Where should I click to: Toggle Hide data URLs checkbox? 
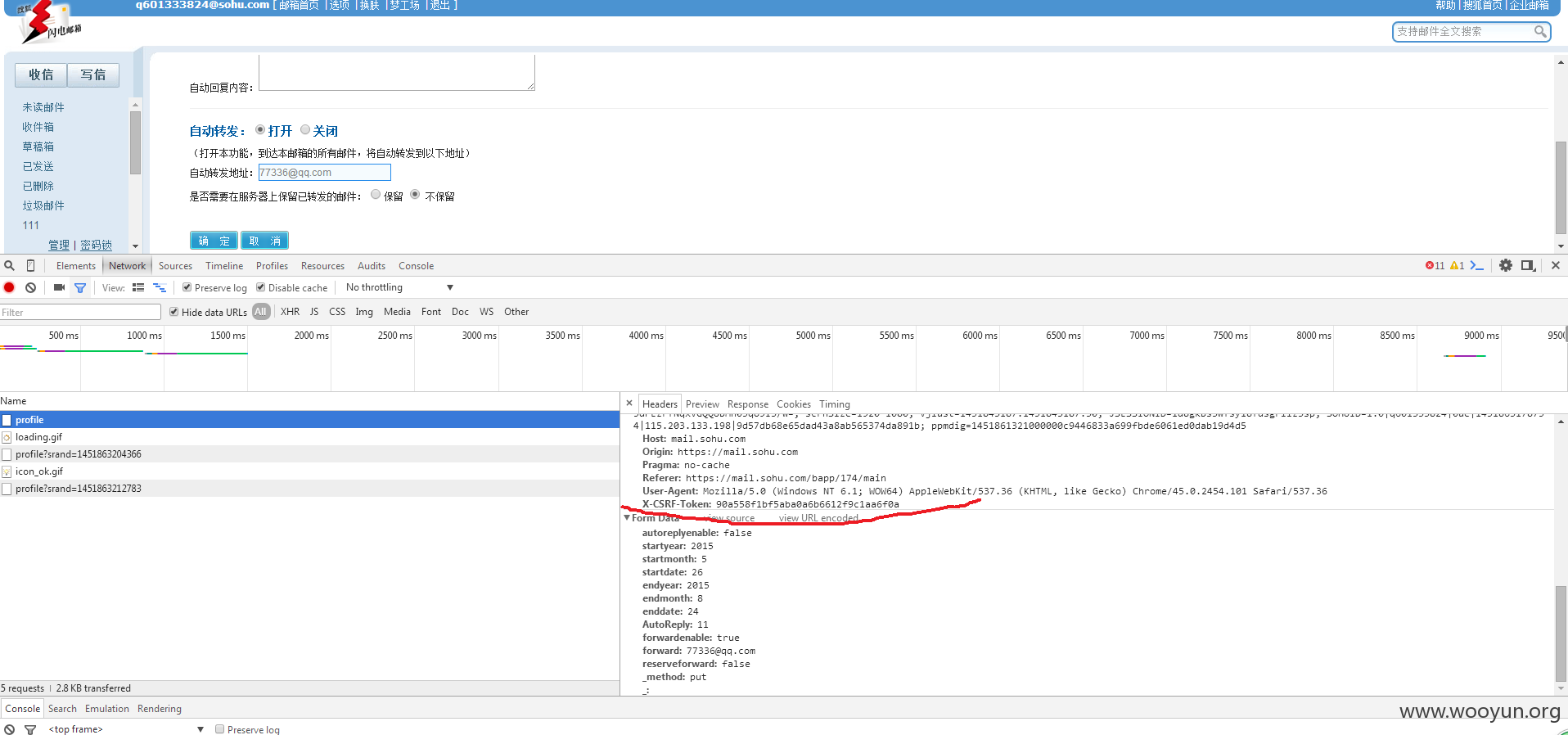pyautogui.click(x=173, y=312)
